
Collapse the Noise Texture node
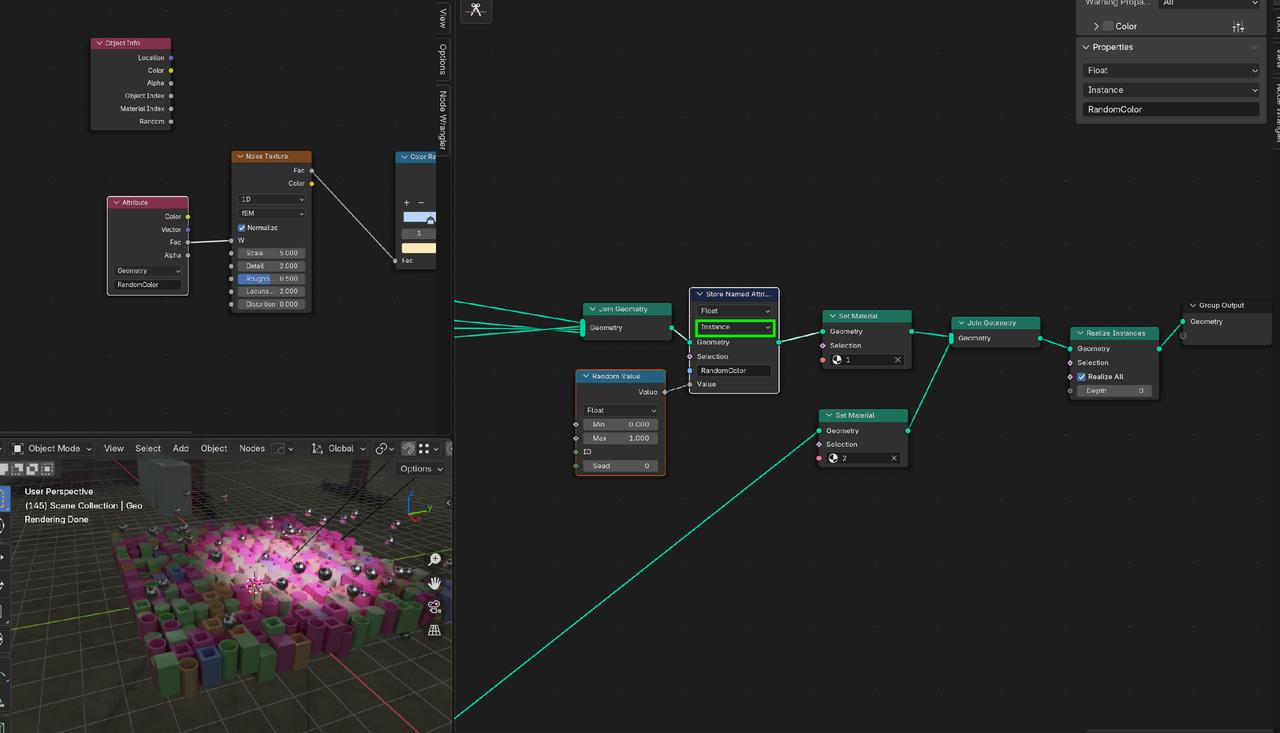[x=239, y=156]
